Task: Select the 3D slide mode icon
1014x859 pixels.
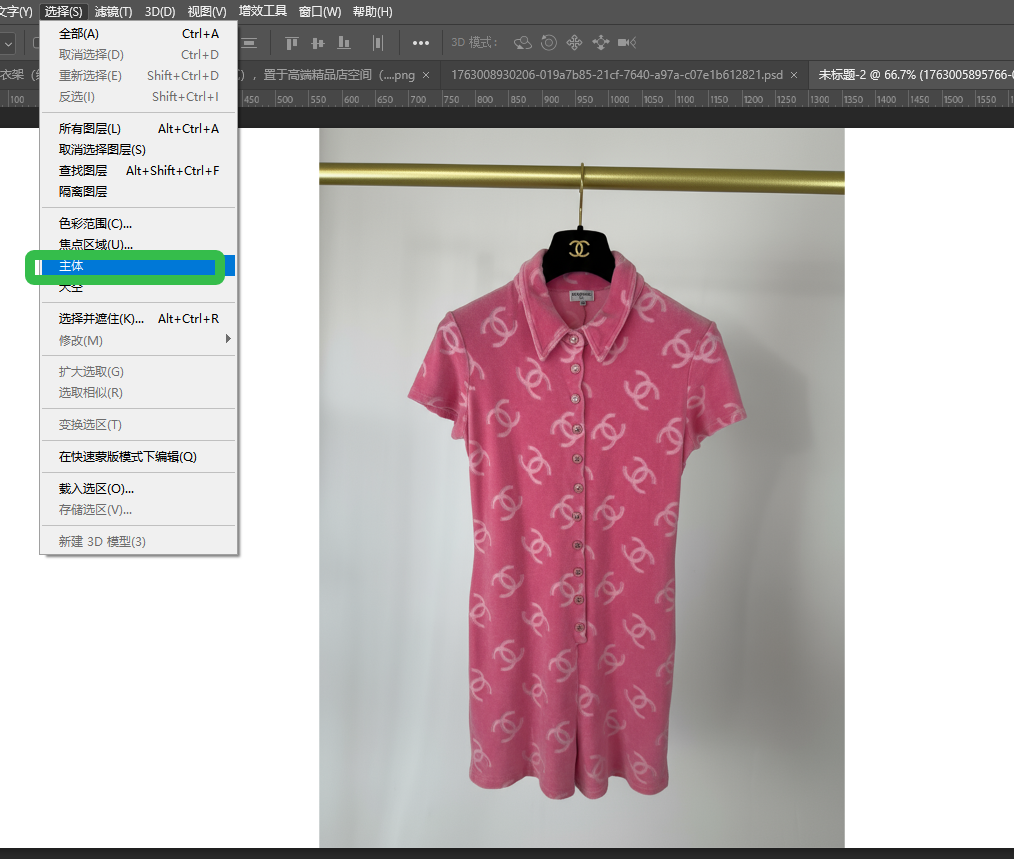Action: pyautogui.click(x=601, y=43)
